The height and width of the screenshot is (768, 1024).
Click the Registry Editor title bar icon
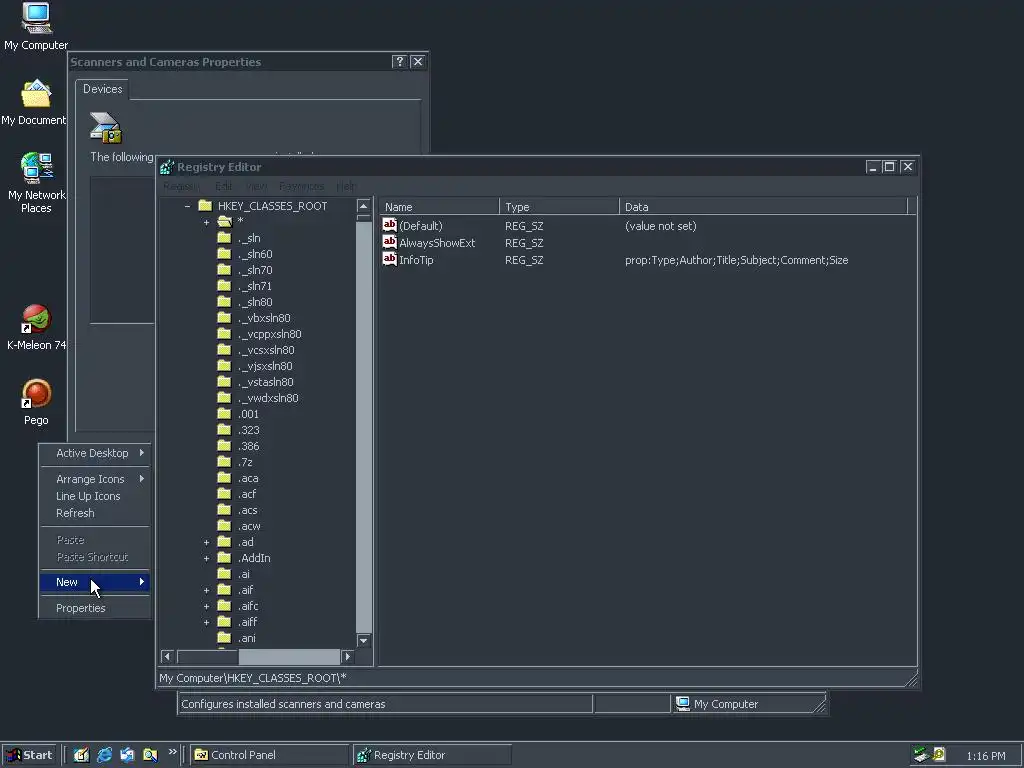(167, 167)
